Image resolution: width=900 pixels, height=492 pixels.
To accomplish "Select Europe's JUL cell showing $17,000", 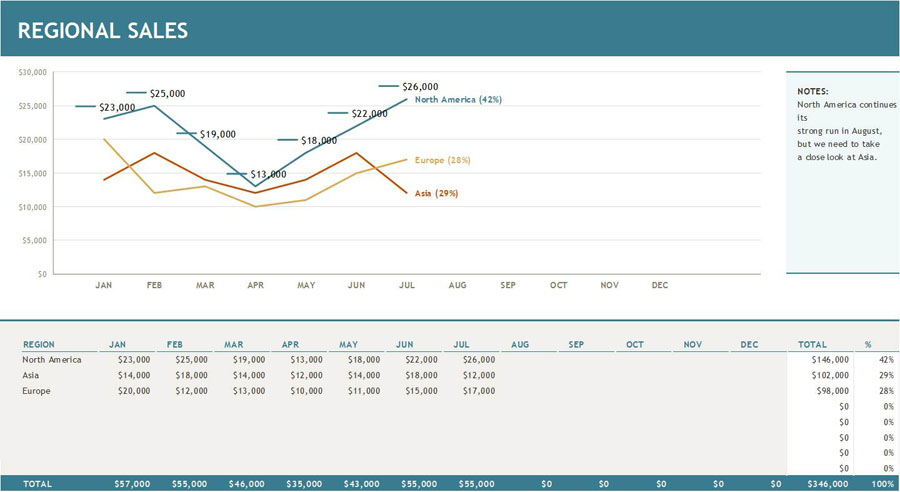I will pos(477,391).
